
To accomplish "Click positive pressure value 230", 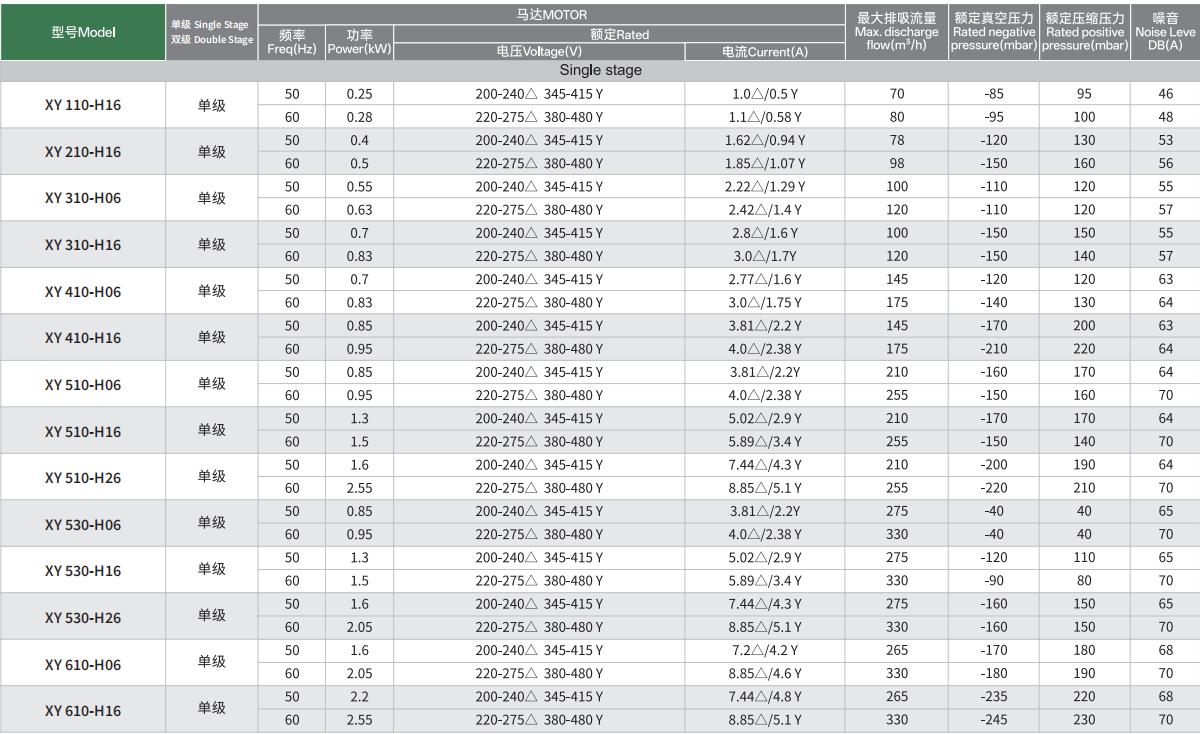I will tap(1085, 720).
